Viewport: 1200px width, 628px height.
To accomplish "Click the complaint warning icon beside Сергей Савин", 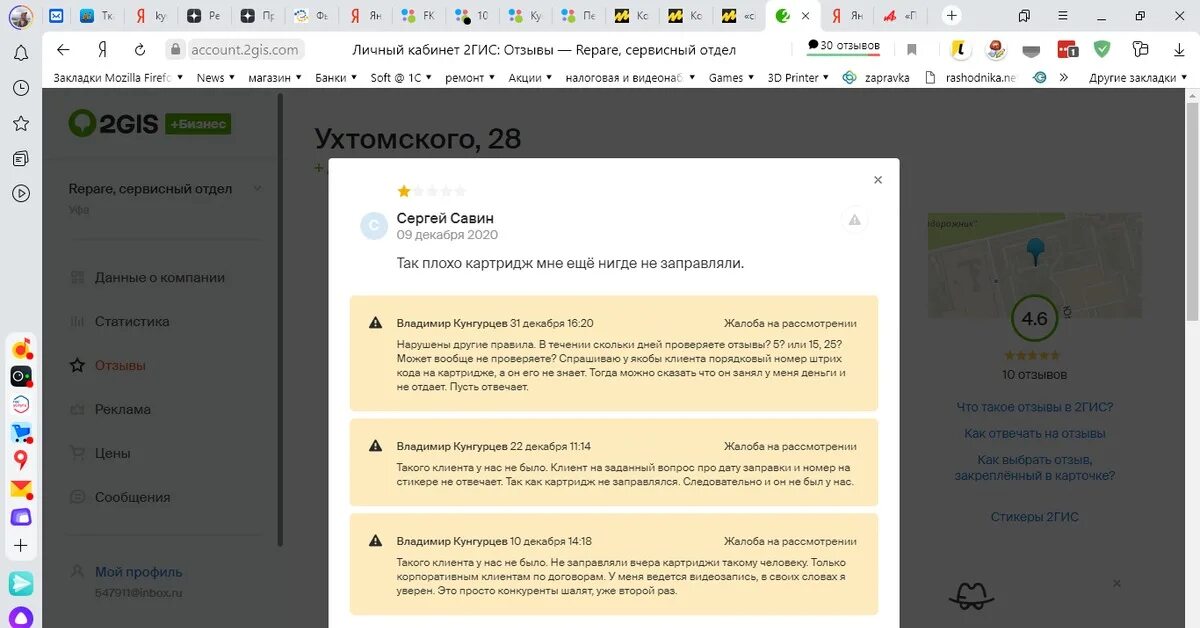I will (x=855, y=220).
